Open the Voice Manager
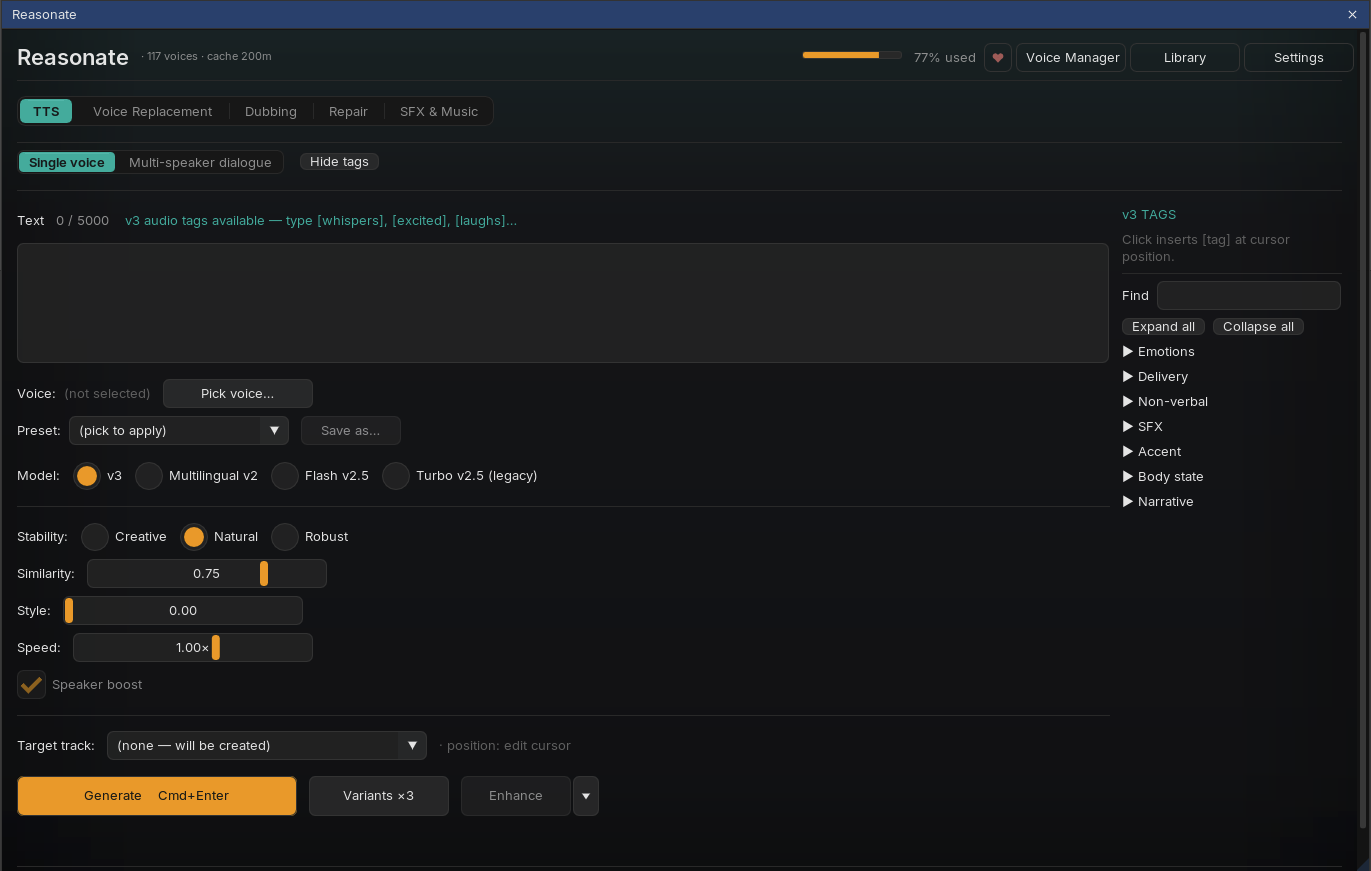1371x871 pixels. coord(1072,58)
